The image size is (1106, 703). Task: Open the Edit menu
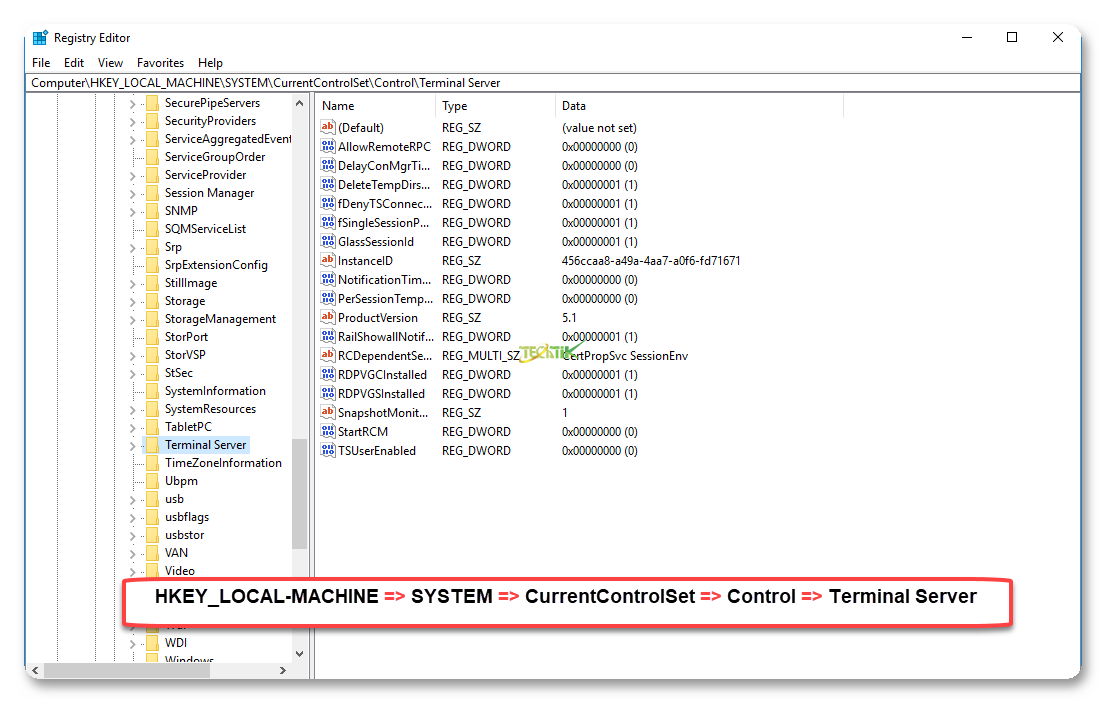coord(74,63)
